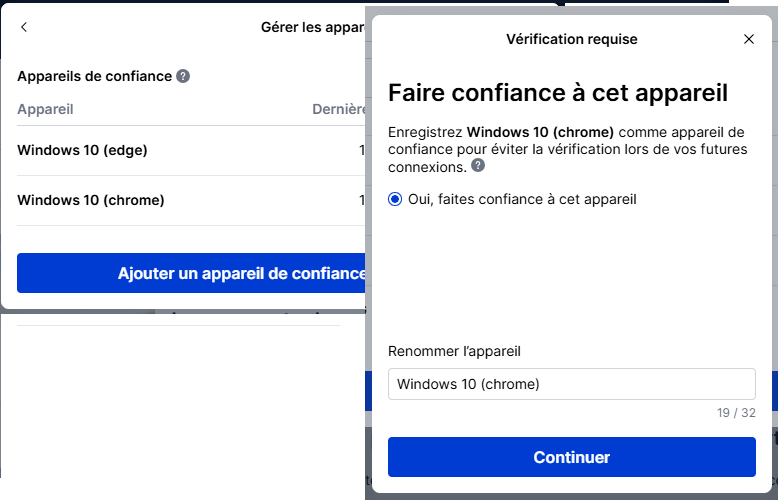779x501 pixels.
Task: Click the "Renommer l'appareil" field label
Action: [x=454, y=351]
